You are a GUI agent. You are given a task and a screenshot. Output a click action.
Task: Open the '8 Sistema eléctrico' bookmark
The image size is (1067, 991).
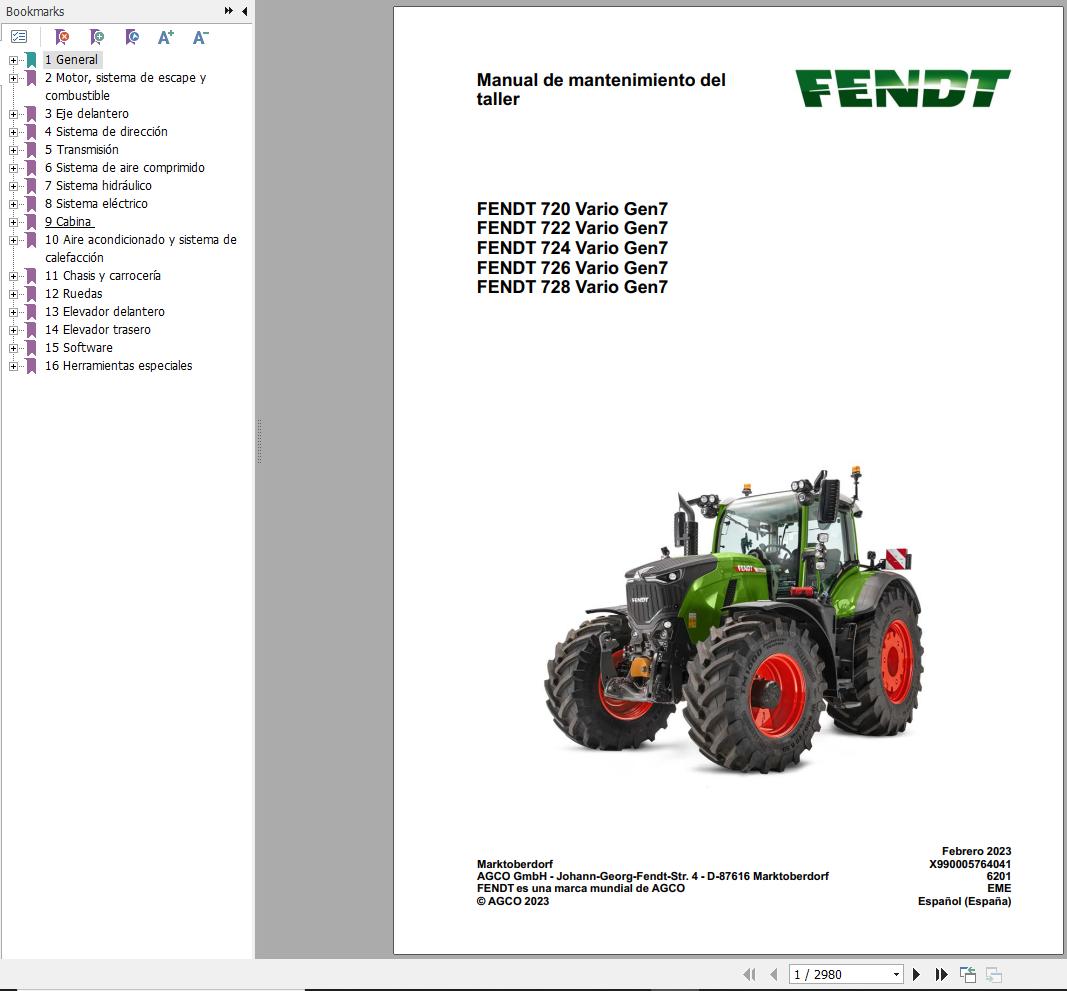click(96, 204)
